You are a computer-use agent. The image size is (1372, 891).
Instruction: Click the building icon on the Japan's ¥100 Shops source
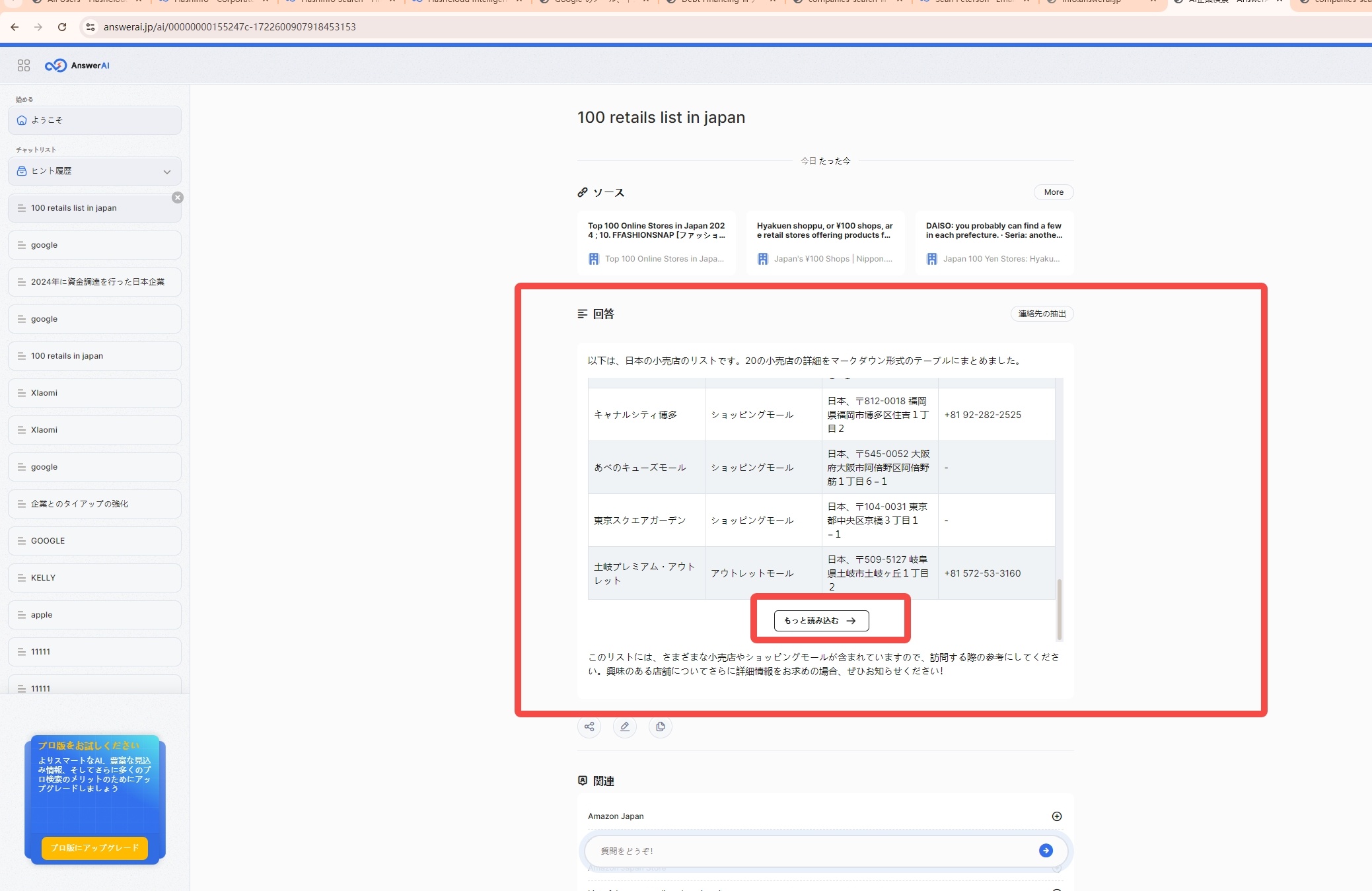click(763, 259)
